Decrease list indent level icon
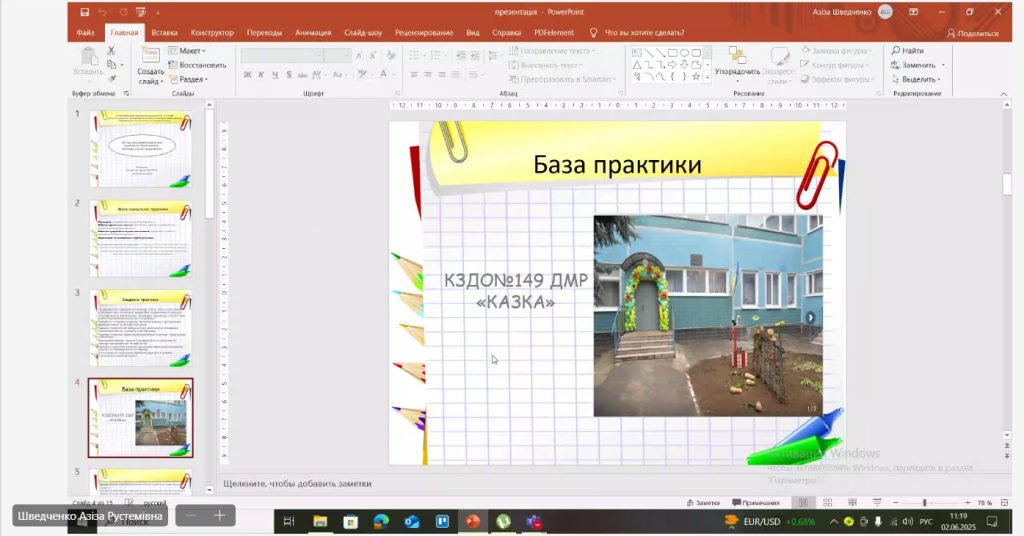 click(x=461, y=56)
